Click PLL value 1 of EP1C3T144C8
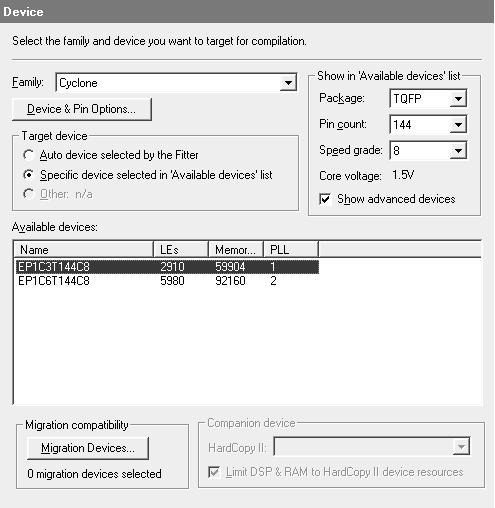This screenshot has height=508, width=495. pyautogui.click(x=273, y=267)
